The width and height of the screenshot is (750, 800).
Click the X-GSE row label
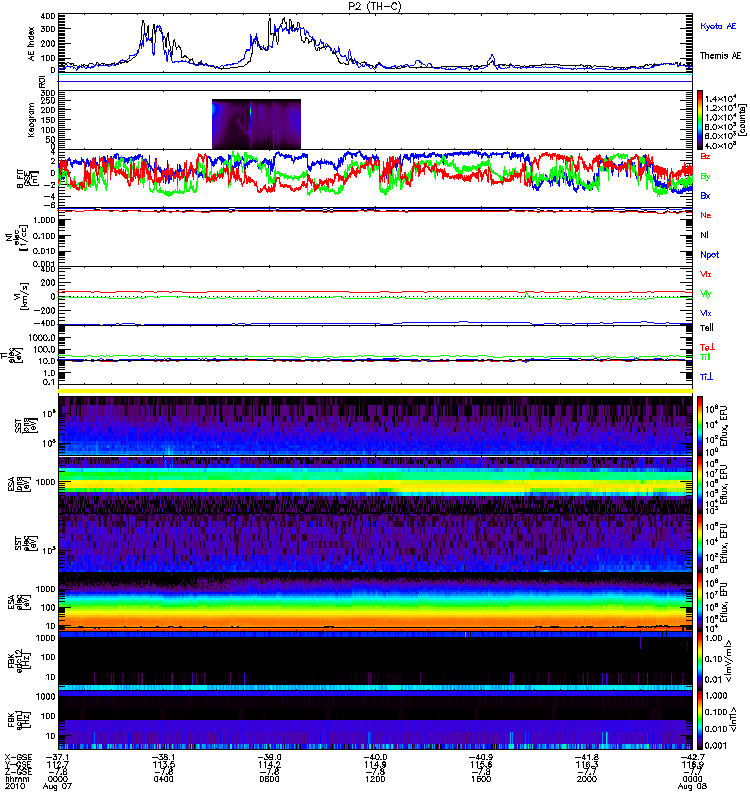18,757
